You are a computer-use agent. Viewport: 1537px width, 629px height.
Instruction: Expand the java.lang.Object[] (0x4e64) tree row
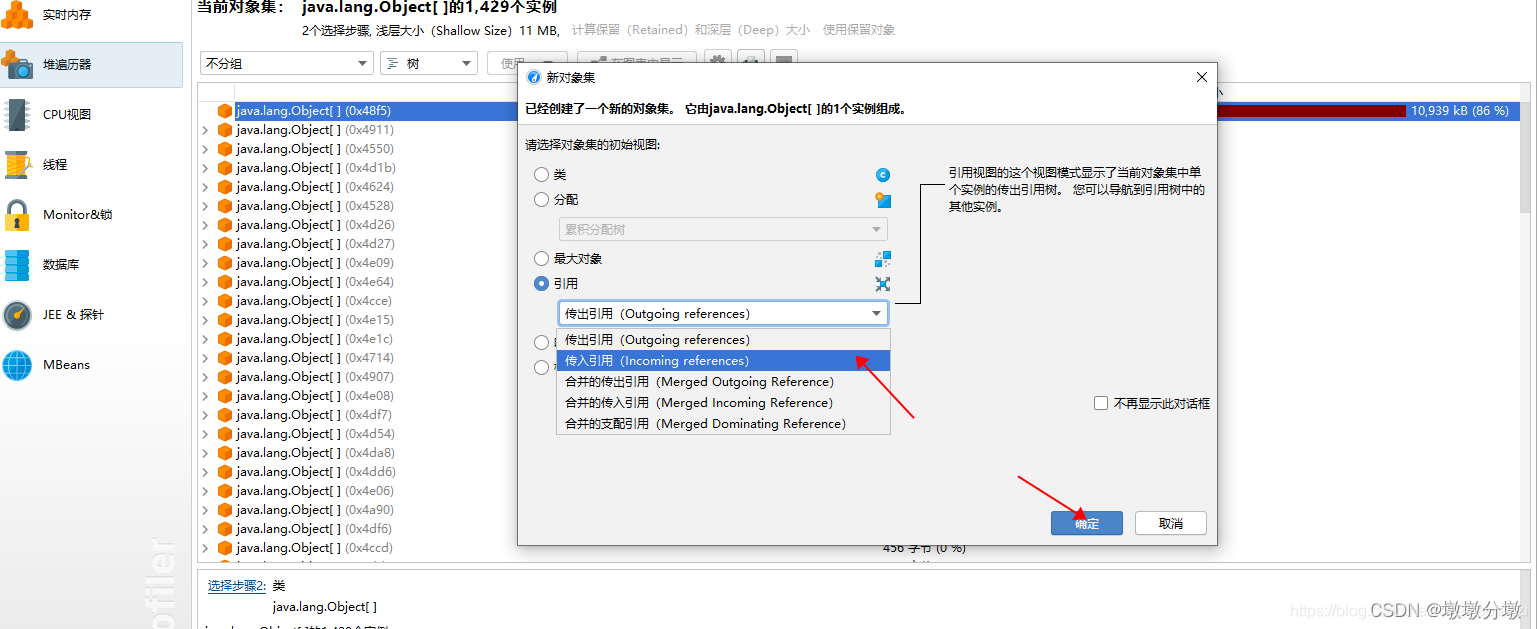(206, 282)
